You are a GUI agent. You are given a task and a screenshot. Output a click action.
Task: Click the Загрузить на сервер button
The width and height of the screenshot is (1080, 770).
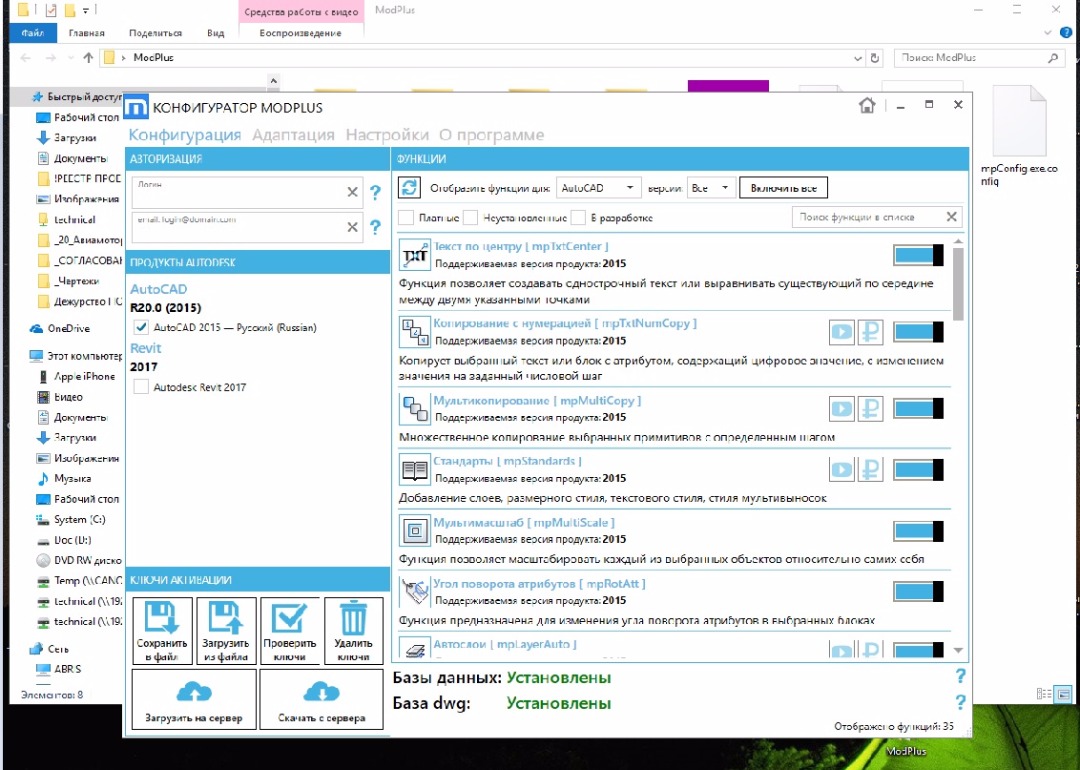click(194, 700)
